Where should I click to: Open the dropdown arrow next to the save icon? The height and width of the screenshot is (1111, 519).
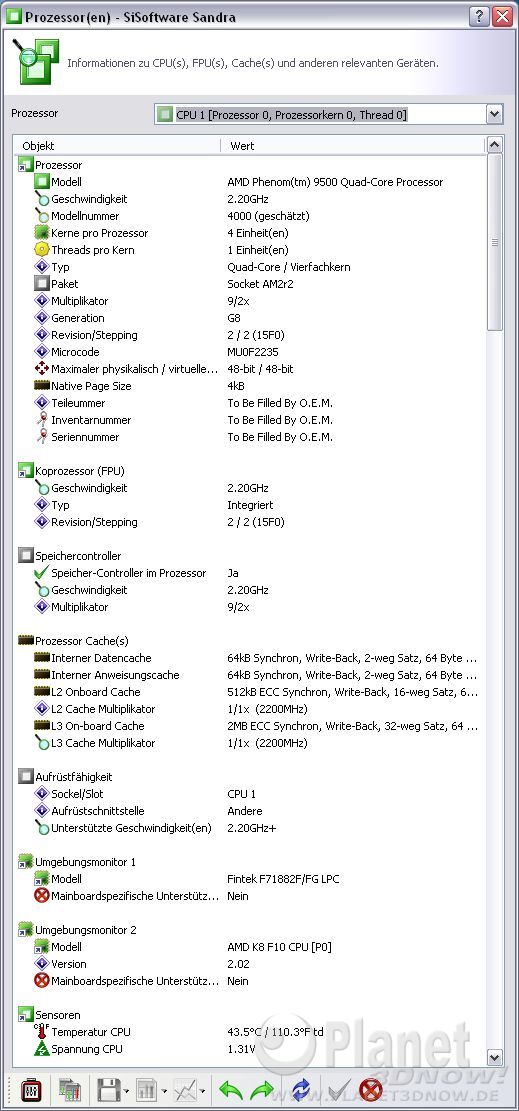[125, 1090]
